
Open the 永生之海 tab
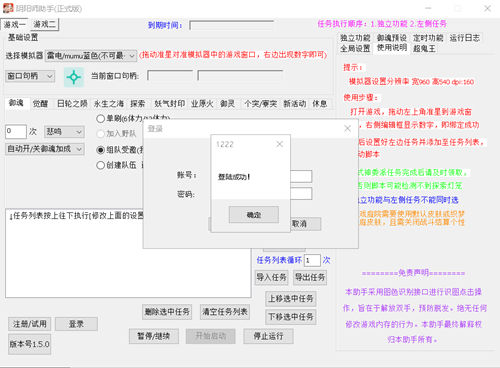point(109,104)
